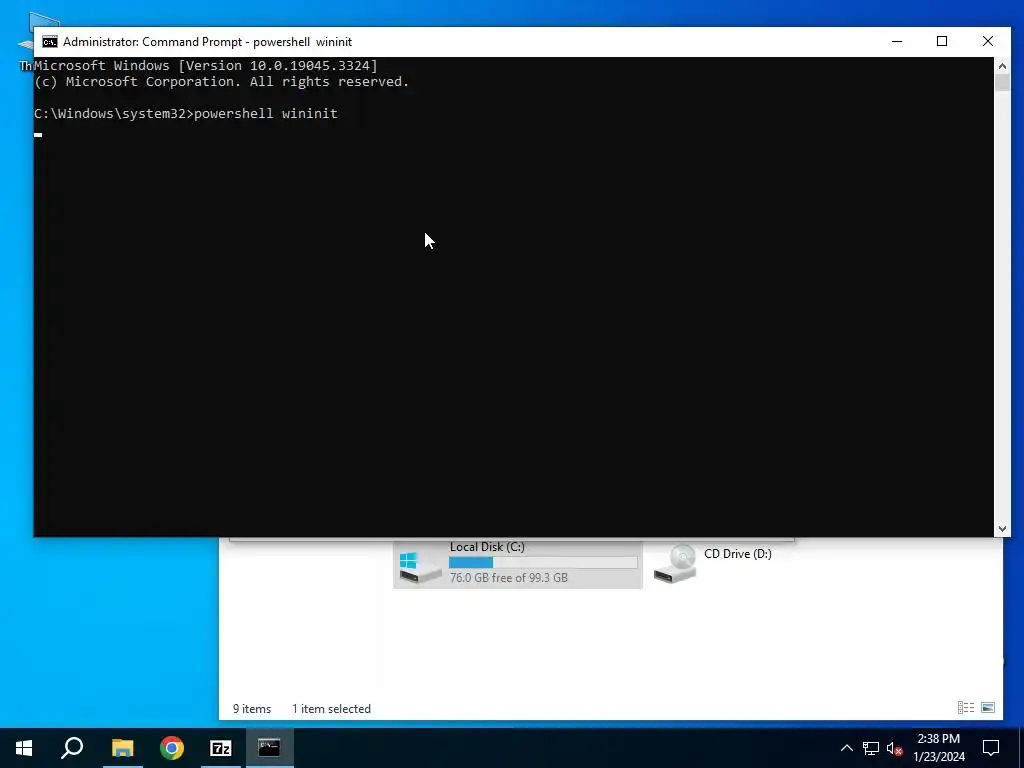The height and width of the screenshot is (768, 1024).
Task: Launch Google Chrome from the taskbar
Action: tap(172, 748)
